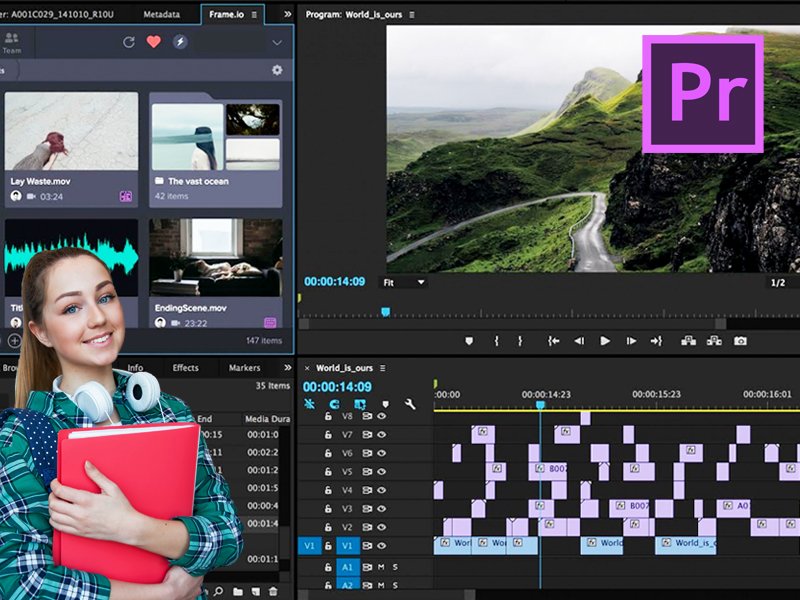Image resolution: width=800 pixels, height=600 pixels.
Task: Mute the A1 audio track
Action: click(x=382, y=567)
